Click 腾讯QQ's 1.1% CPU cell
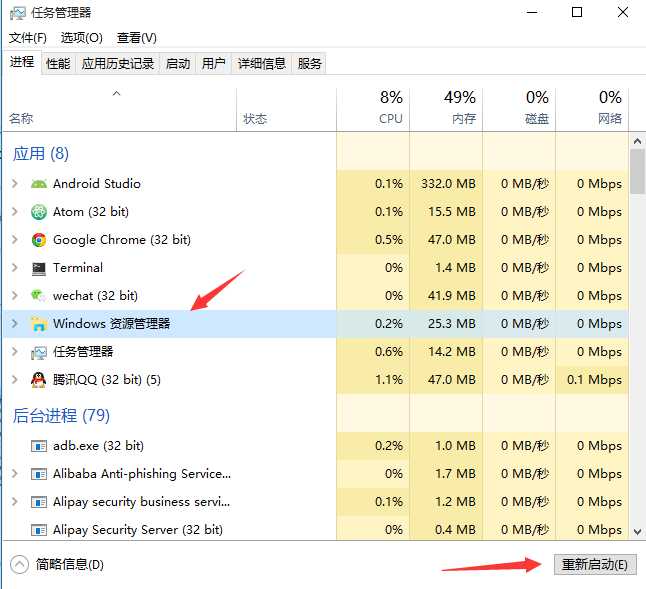Image resolution: width=646 pixels, height=589 pixels. coord(373,380)
